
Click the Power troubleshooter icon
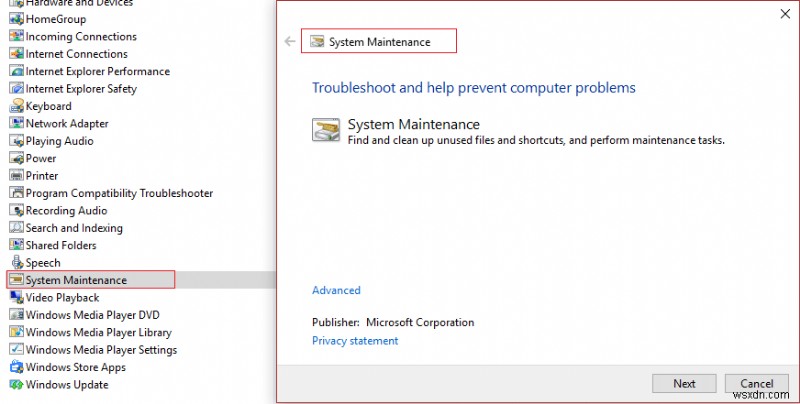coord(17,158)
